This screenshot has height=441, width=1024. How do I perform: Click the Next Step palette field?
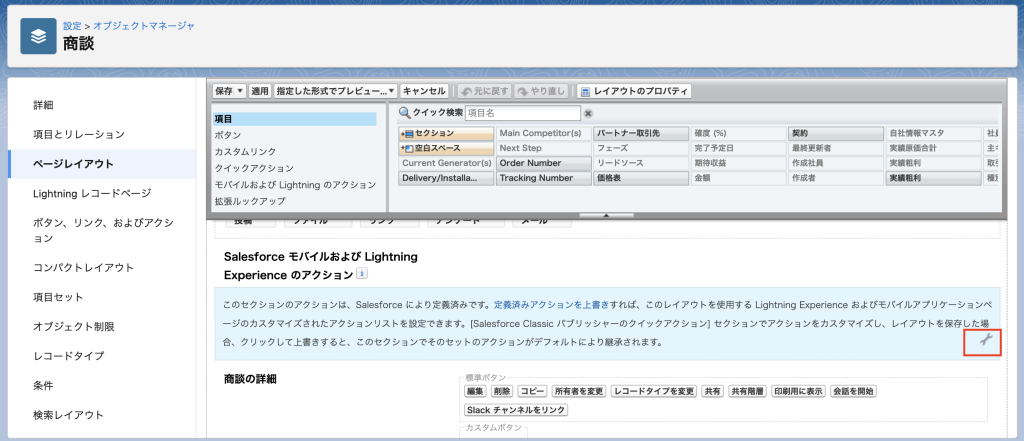tap(543, 148)
